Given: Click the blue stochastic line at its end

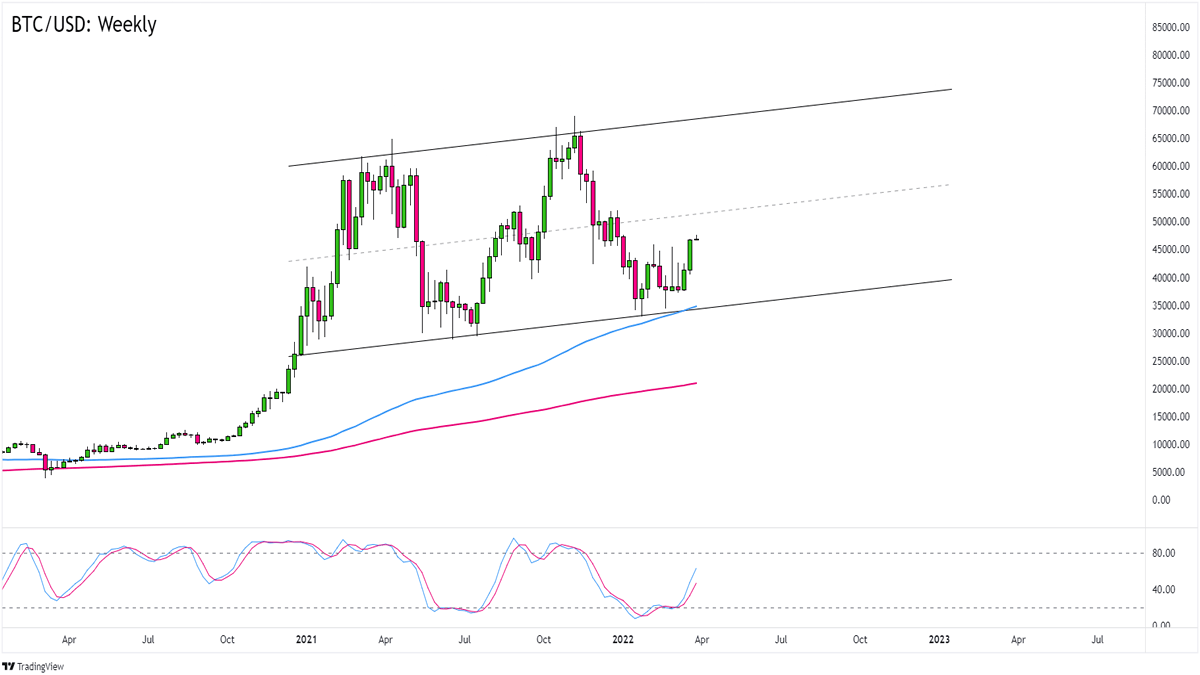Looking at the screenshot, I should (695, 569).
